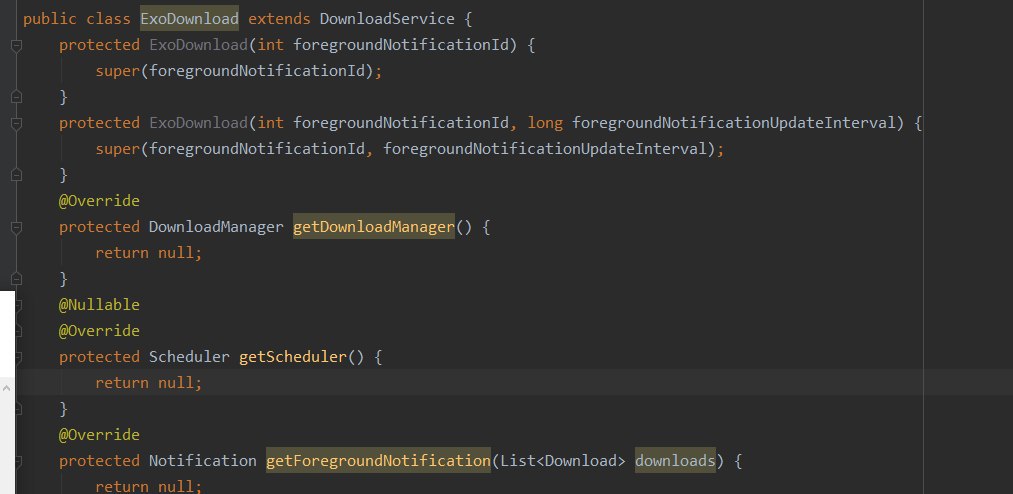
Task: Click foregroundNotificationUpdateInterval argument inside super call
Action: (545, 149)
